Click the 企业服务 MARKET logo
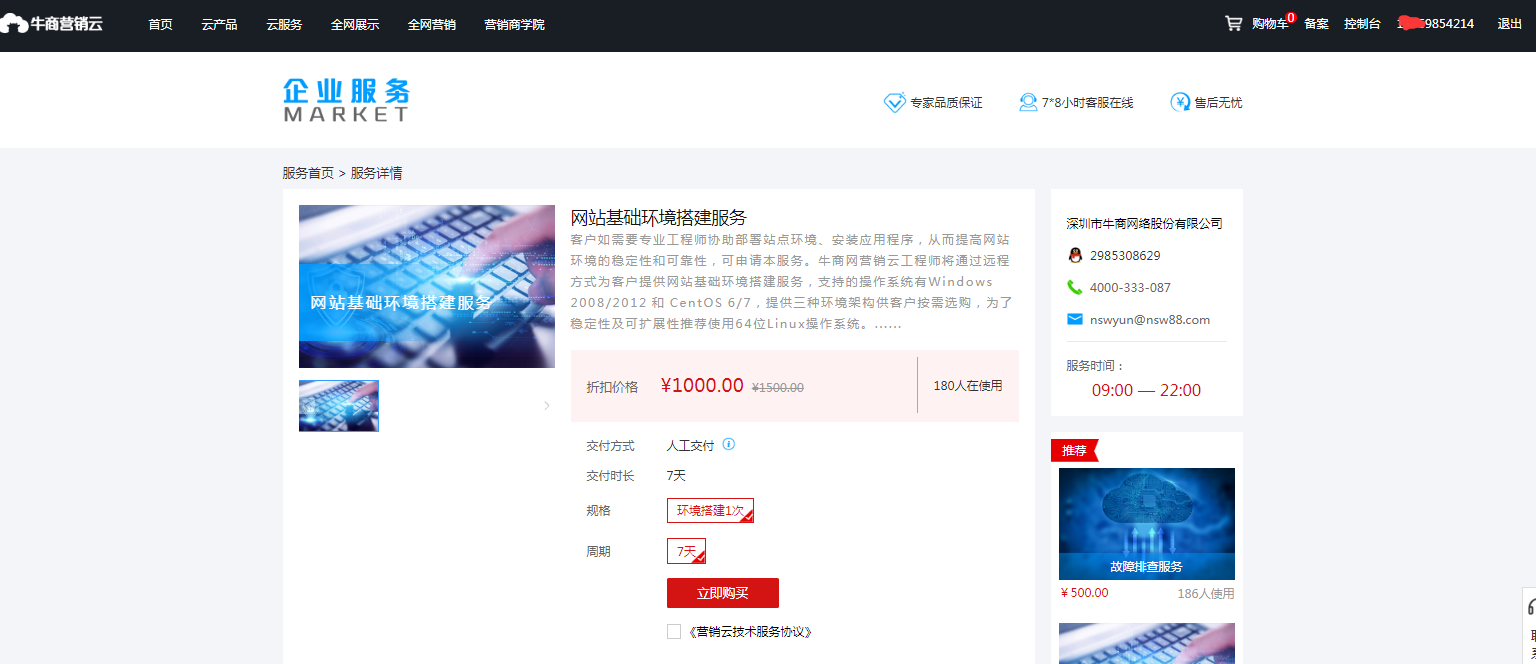This screenshot has height=664, width=1536. [346, 100]
